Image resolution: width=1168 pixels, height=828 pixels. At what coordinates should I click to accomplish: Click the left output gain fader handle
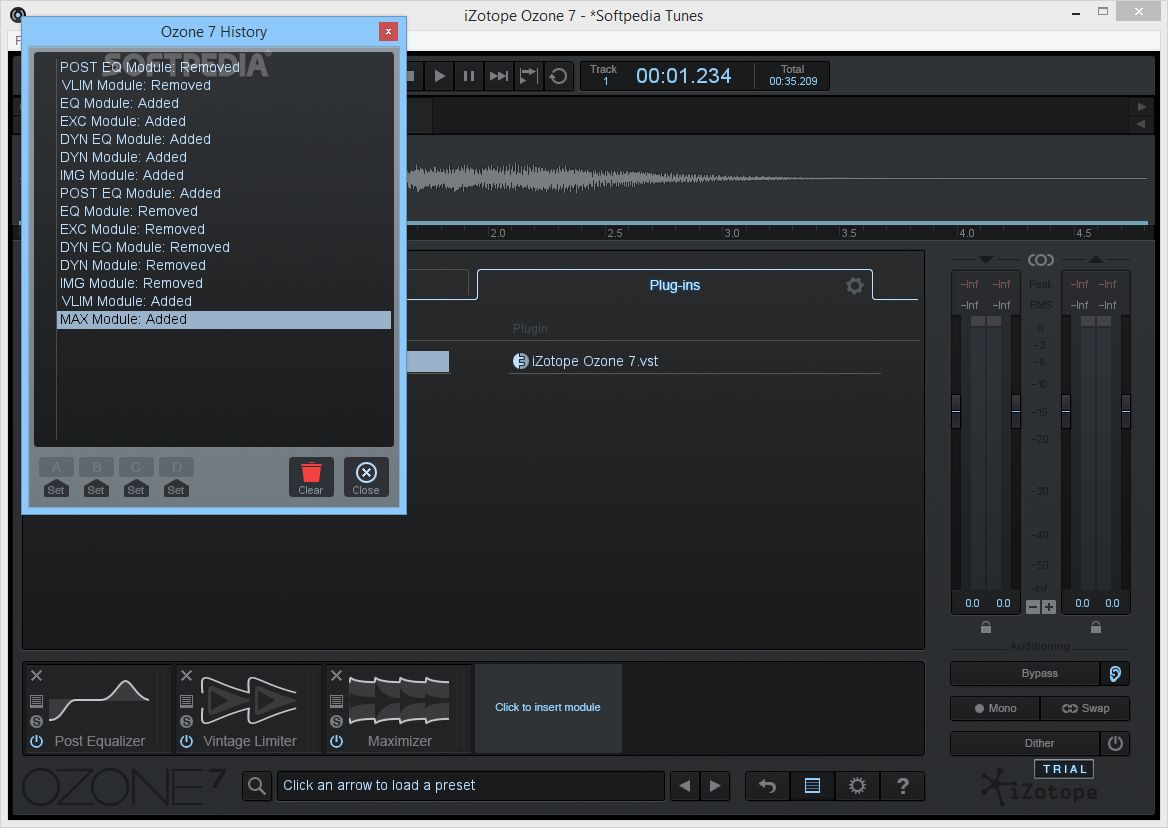[x=1066, y=411]
